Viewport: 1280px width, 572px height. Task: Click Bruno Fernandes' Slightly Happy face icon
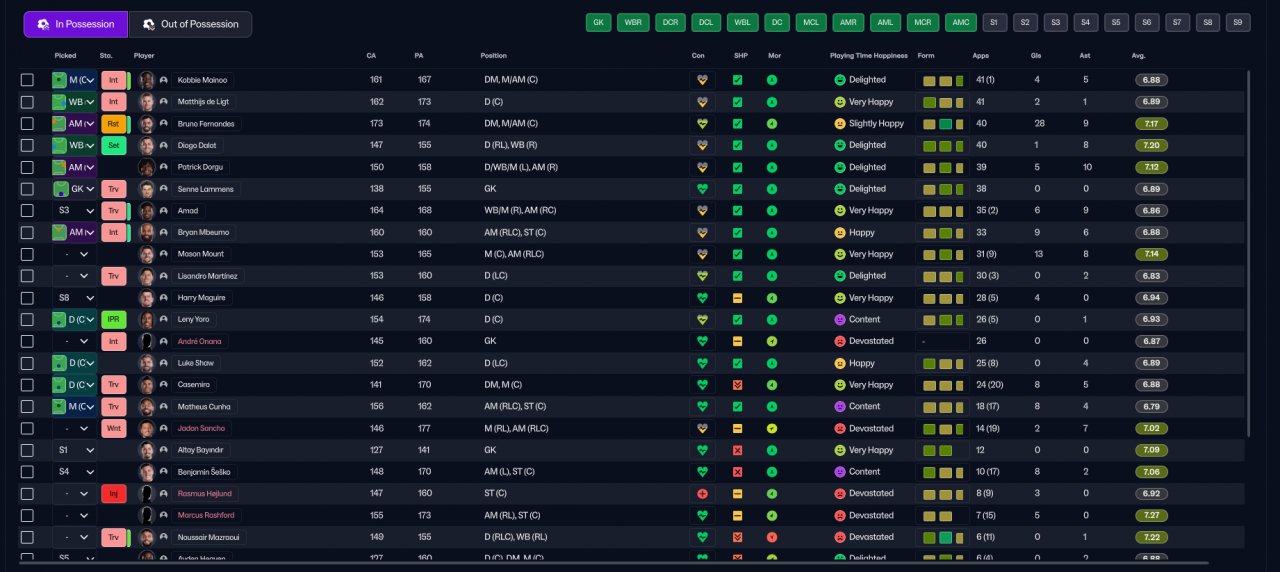pos(840,124)
